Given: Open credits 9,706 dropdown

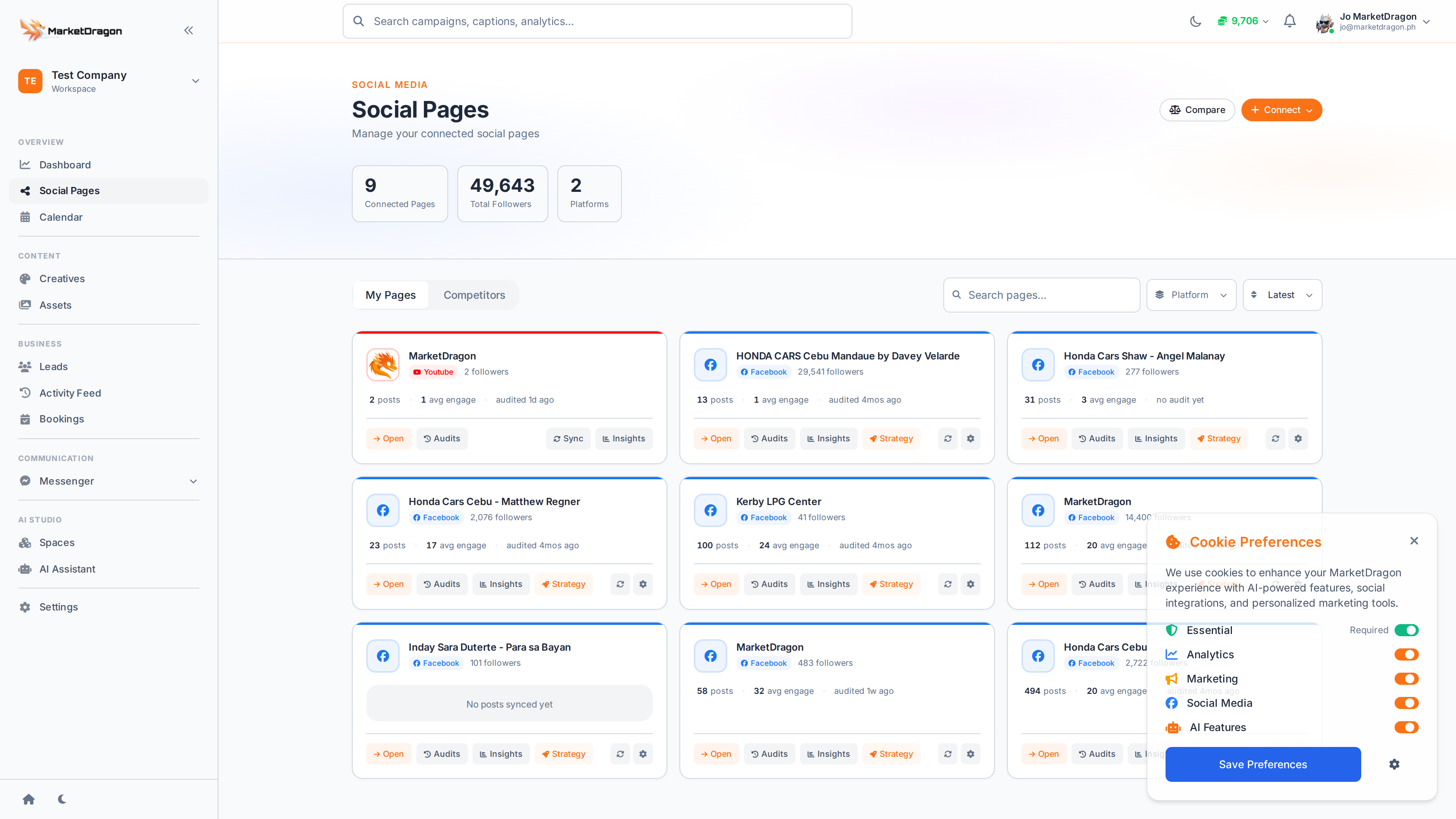Looking at the screenshot, I should point(1243,22).
